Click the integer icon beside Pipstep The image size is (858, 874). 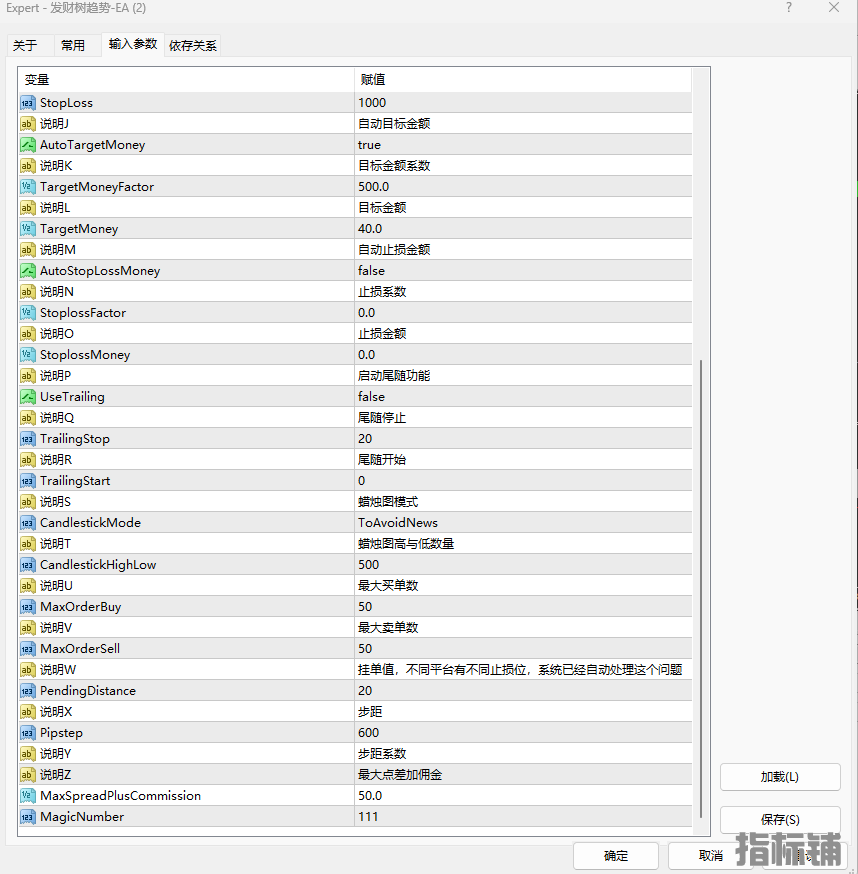28,733
